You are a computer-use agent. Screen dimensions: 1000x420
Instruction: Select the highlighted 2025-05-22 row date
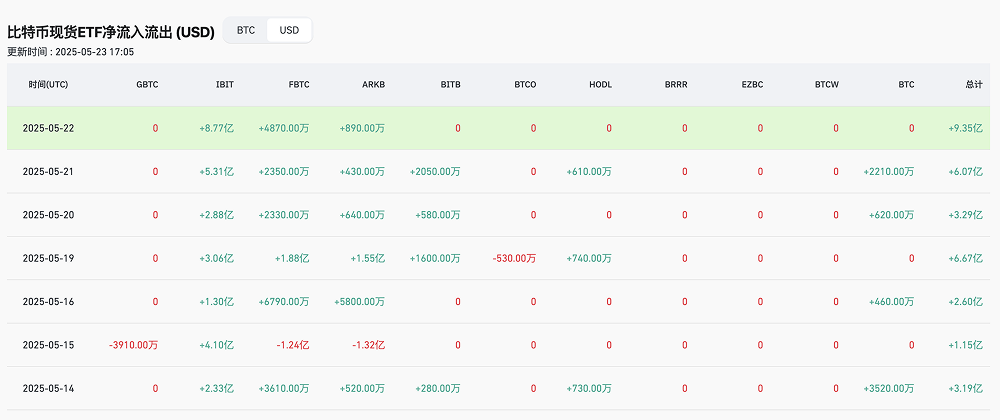click(49, 128)
